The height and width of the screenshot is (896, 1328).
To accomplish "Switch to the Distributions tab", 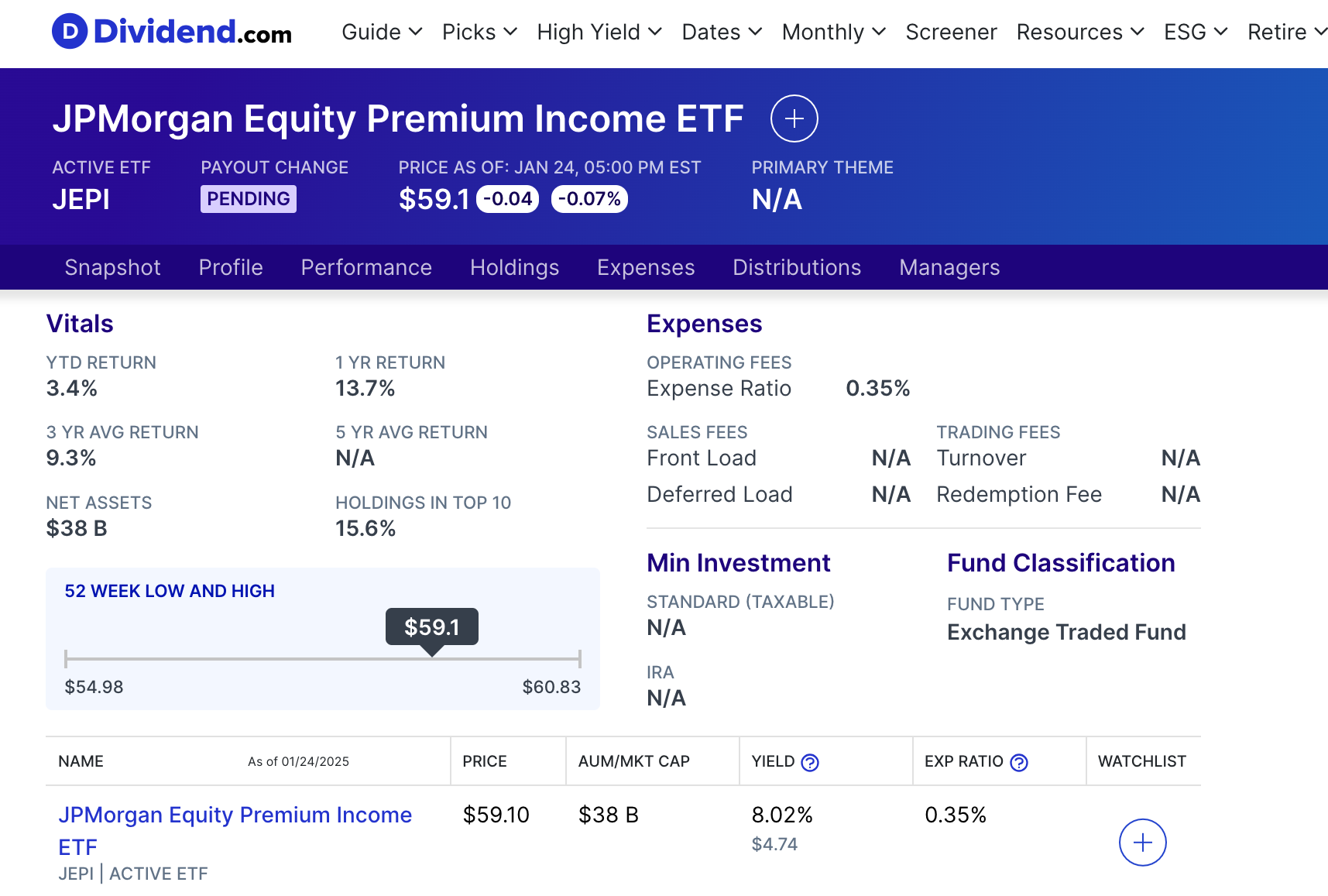I will 797,267.
